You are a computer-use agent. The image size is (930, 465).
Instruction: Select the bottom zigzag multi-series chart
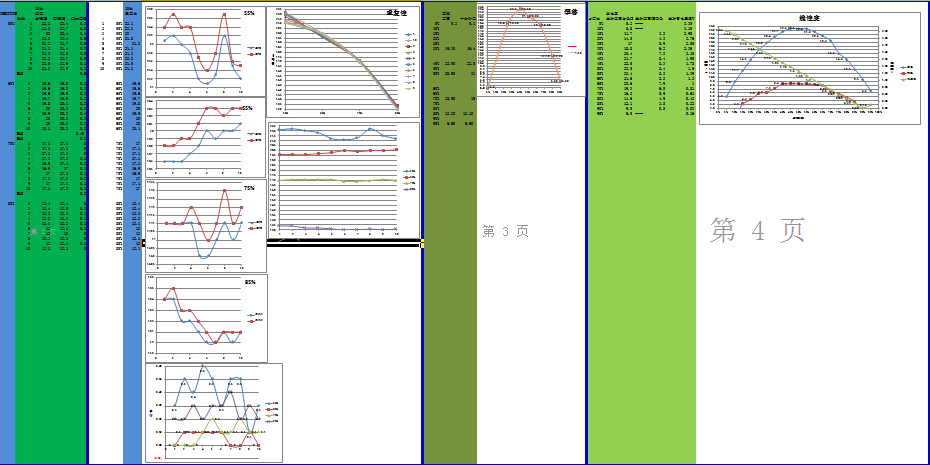(x=214, y=413)
